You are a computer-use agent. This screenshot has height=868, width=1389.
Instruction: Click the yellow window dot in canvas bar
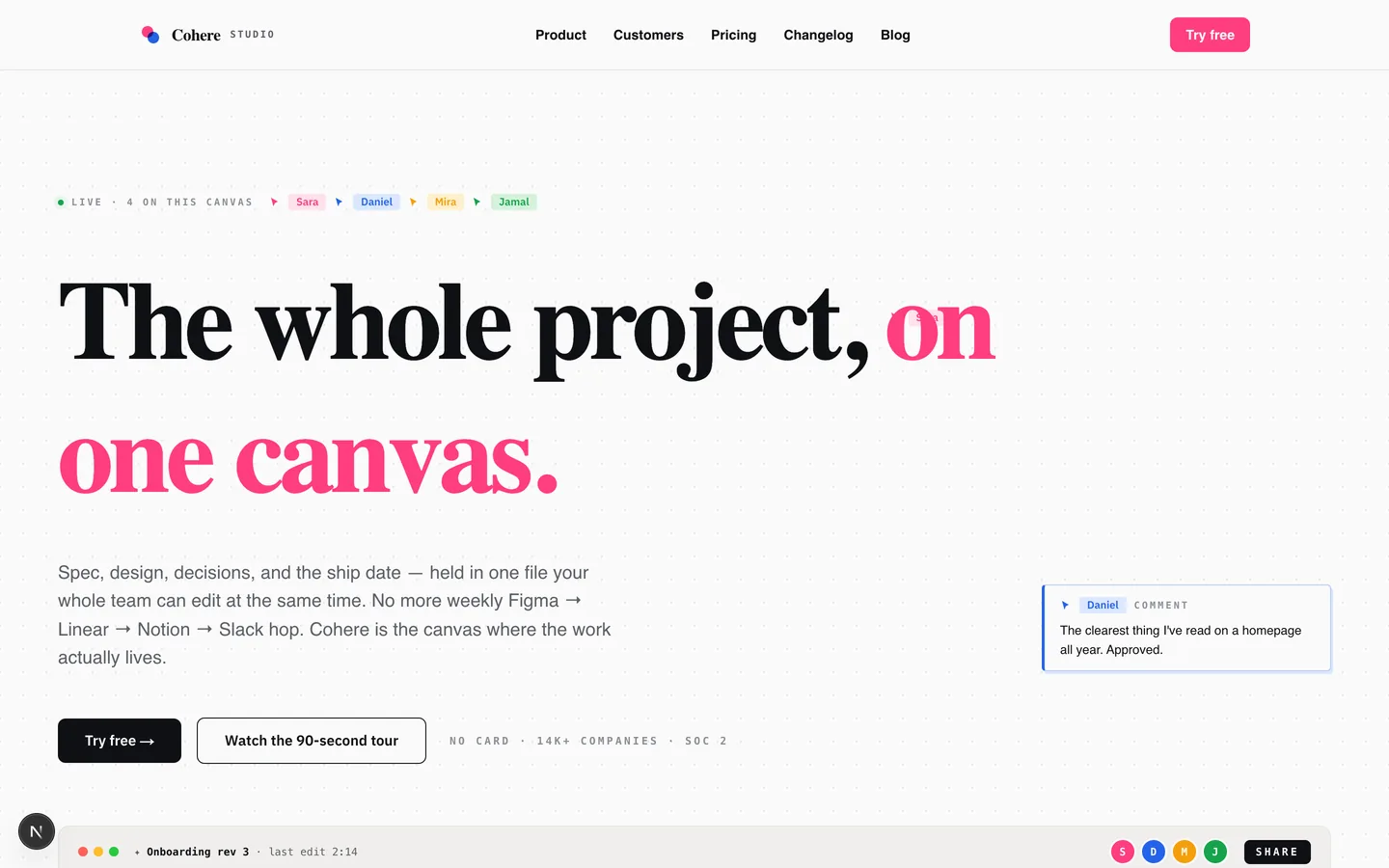coord(98,852)
